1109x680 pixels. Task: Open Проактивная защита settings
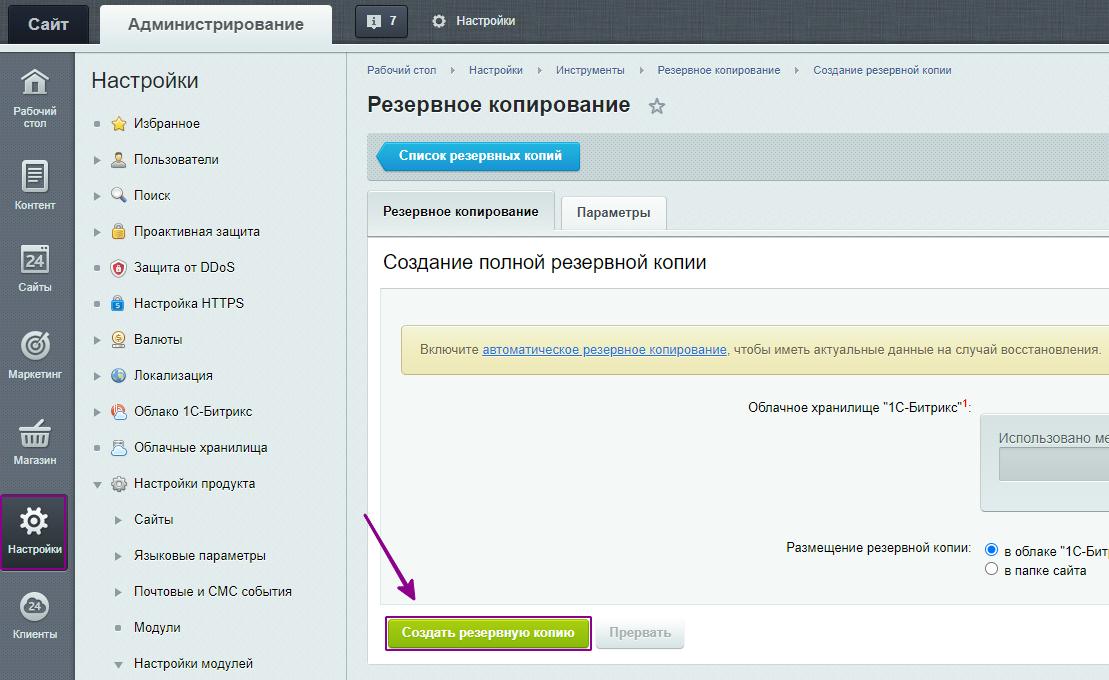[196, 231]
